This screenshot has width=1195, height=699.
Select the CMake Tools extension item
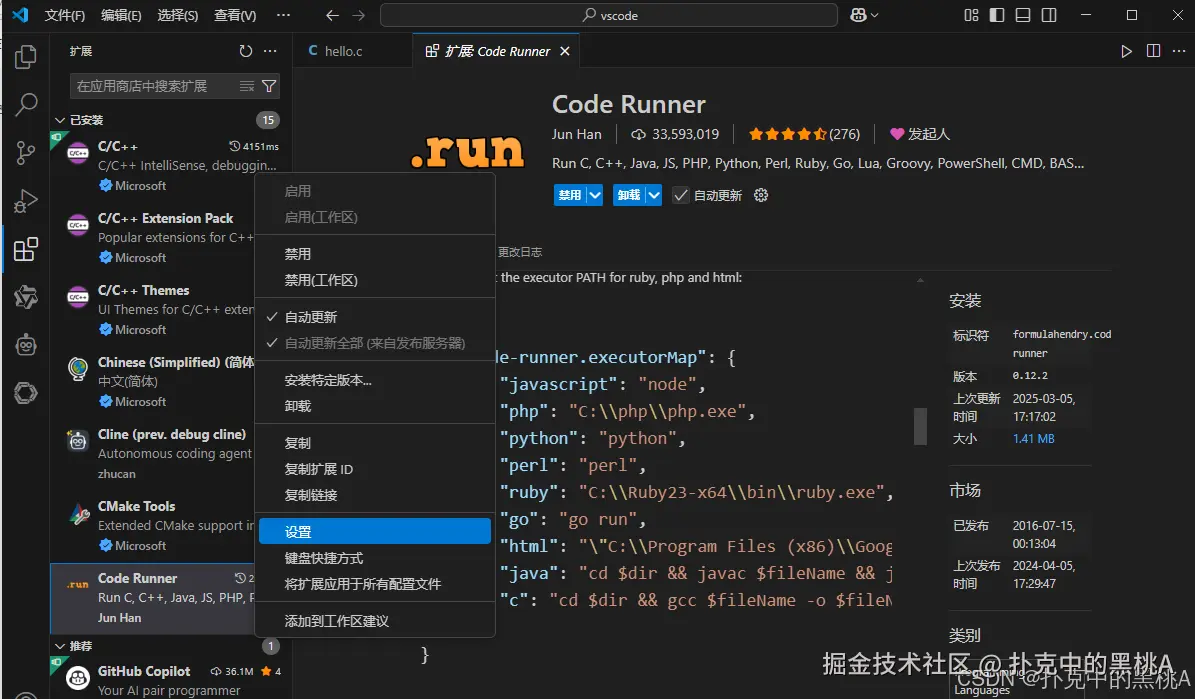(171, 526)
